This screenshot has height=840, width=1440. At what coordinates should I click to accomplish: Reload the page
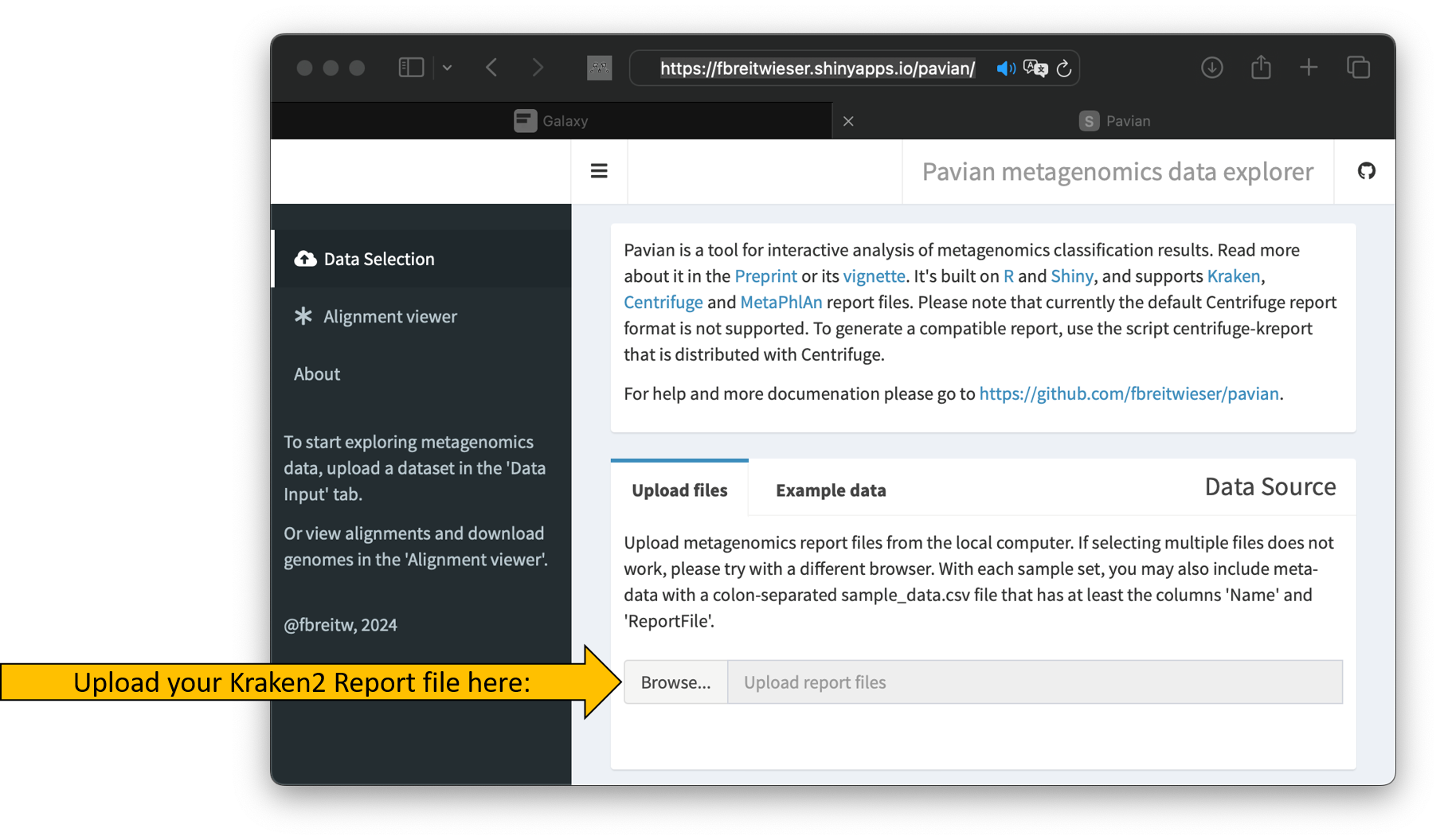click(1064, 68)
